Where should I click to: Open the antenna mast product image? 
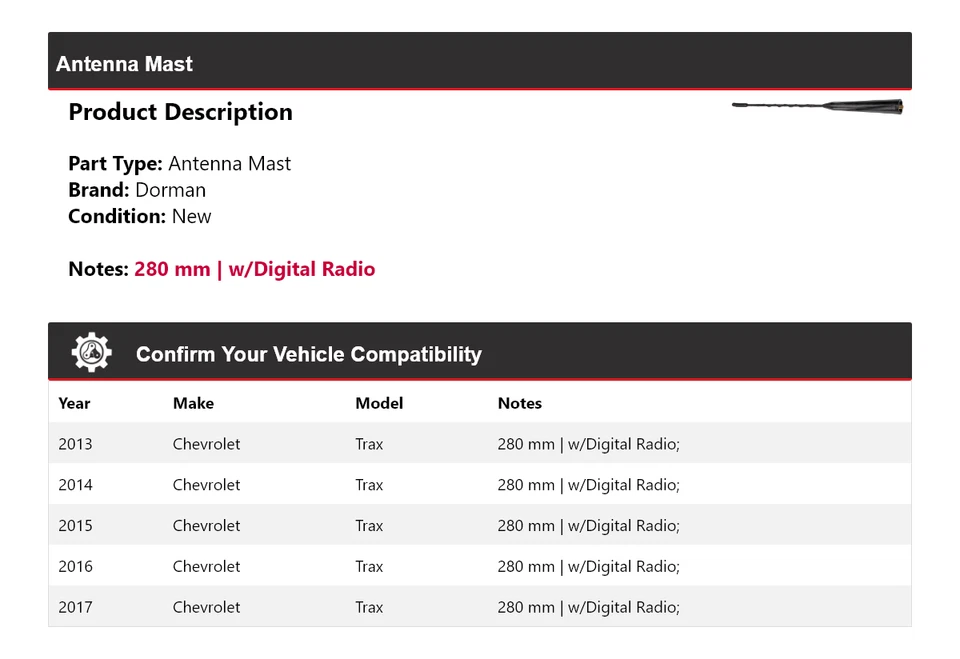[817, 107]
